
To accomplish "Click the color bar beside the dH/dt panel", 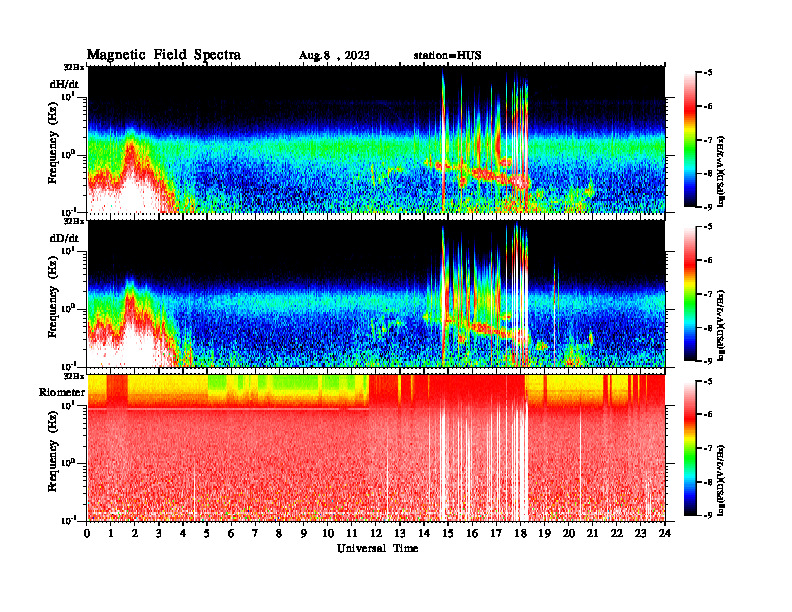I will pyautogui.click(x=690, y=140).
